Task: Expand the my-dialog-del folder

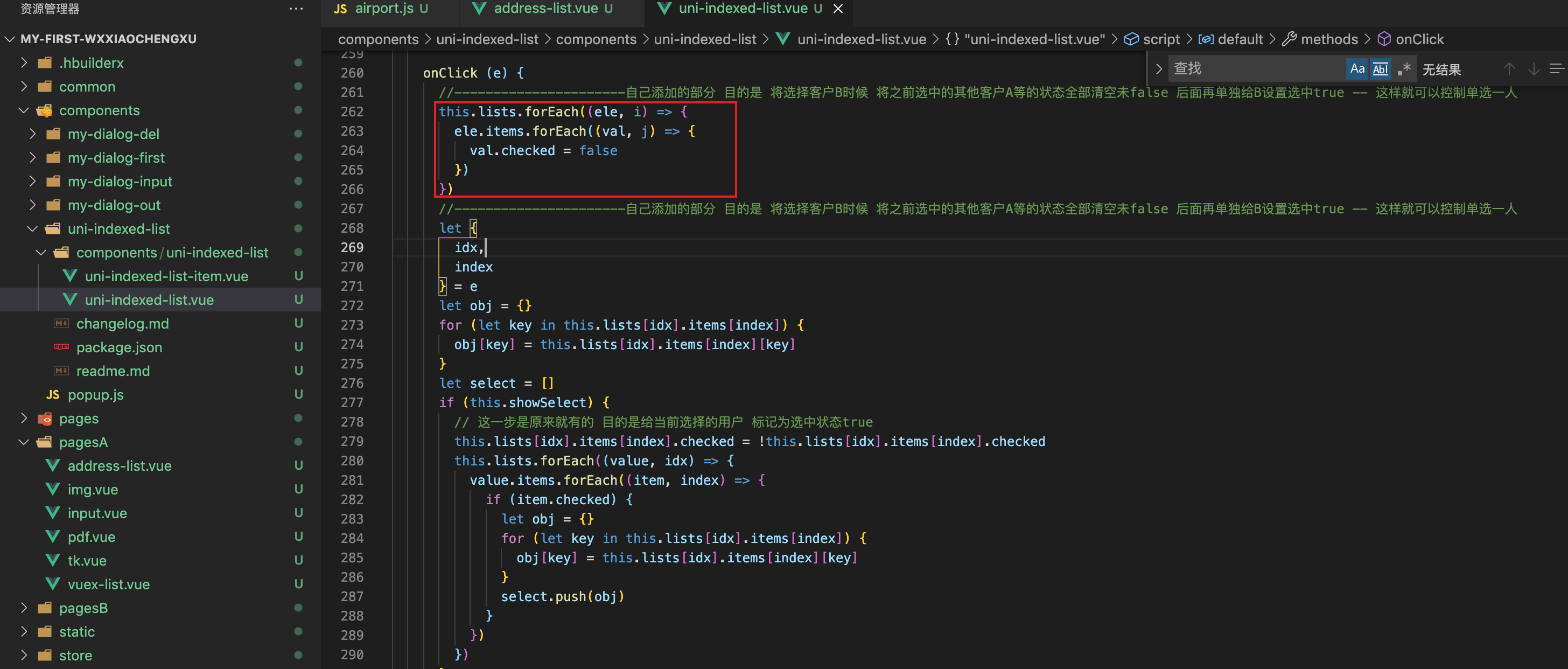Action: point(113,134)
